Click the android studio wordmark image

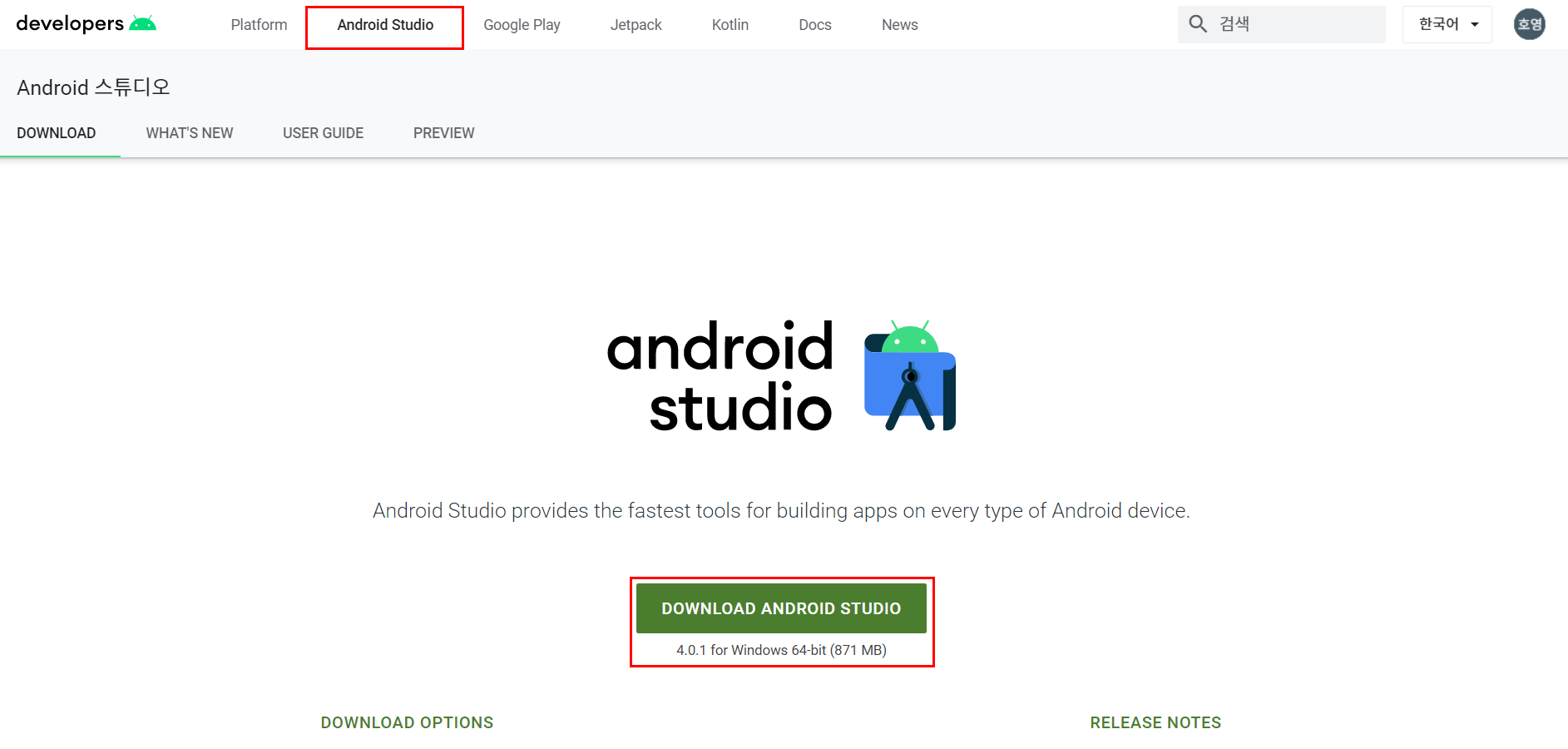tap(720, 377)
